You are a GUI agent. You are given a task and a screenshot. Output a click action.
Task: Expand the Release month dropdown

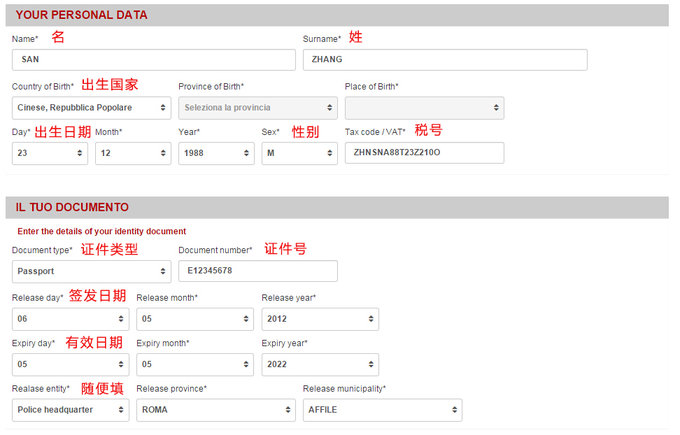click(195, 319)
